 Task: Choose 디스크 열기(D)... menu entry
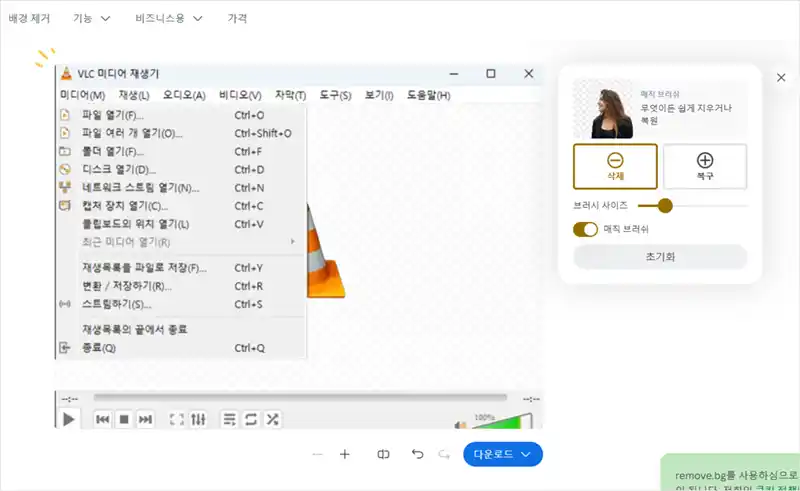click(x=182, y=169)
